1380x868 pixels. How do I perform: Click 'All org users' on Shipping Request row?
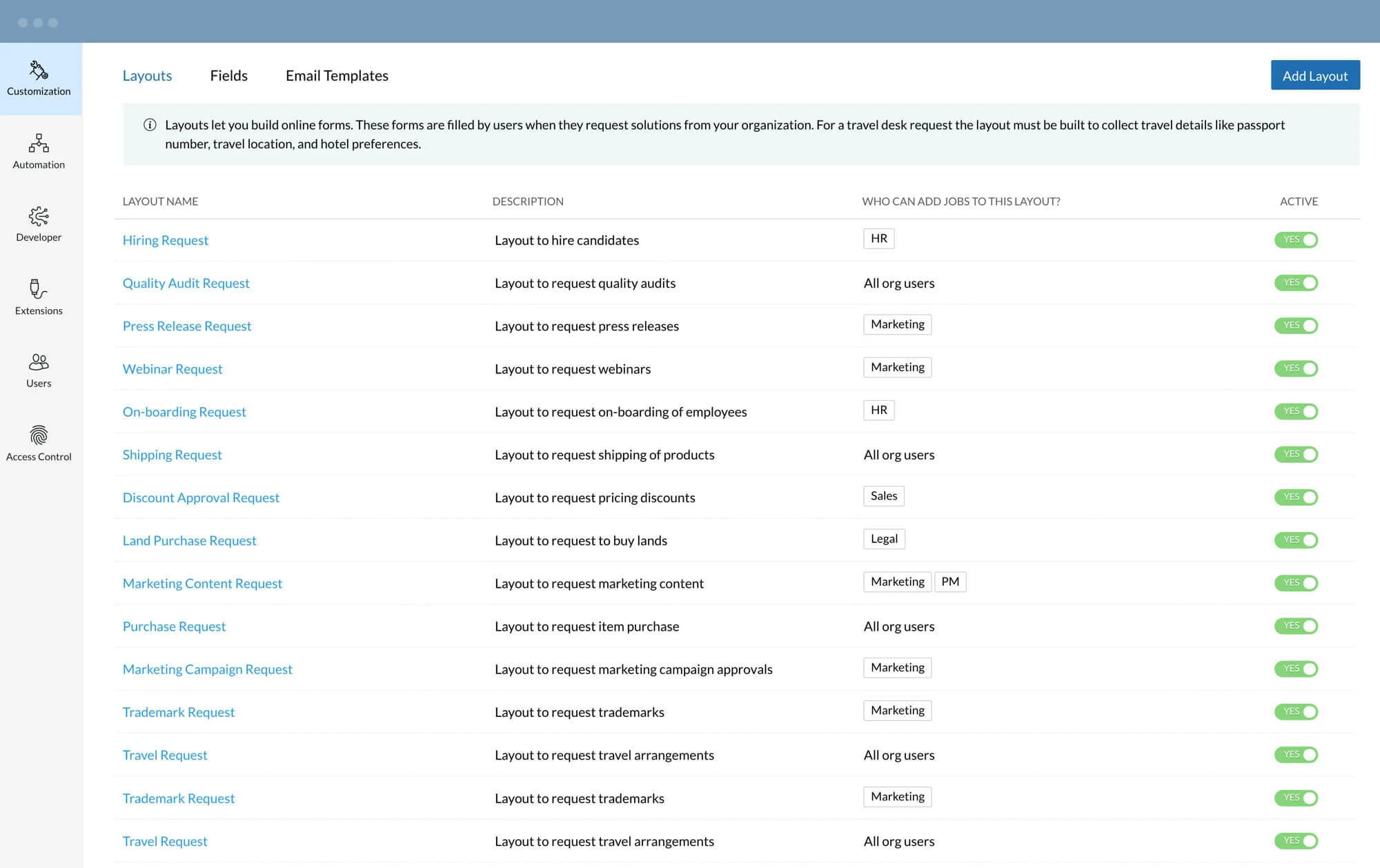coord(899,455)
